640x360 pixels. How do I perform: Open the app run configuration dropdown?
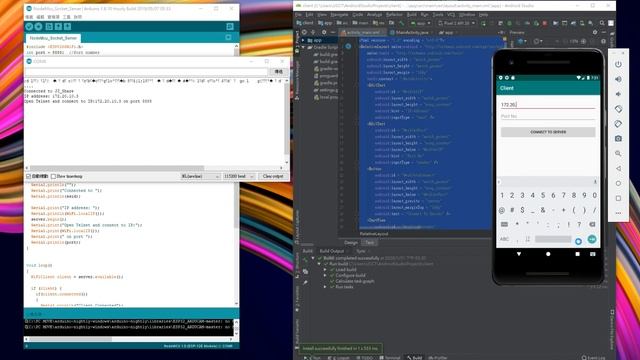pos(421,23)
